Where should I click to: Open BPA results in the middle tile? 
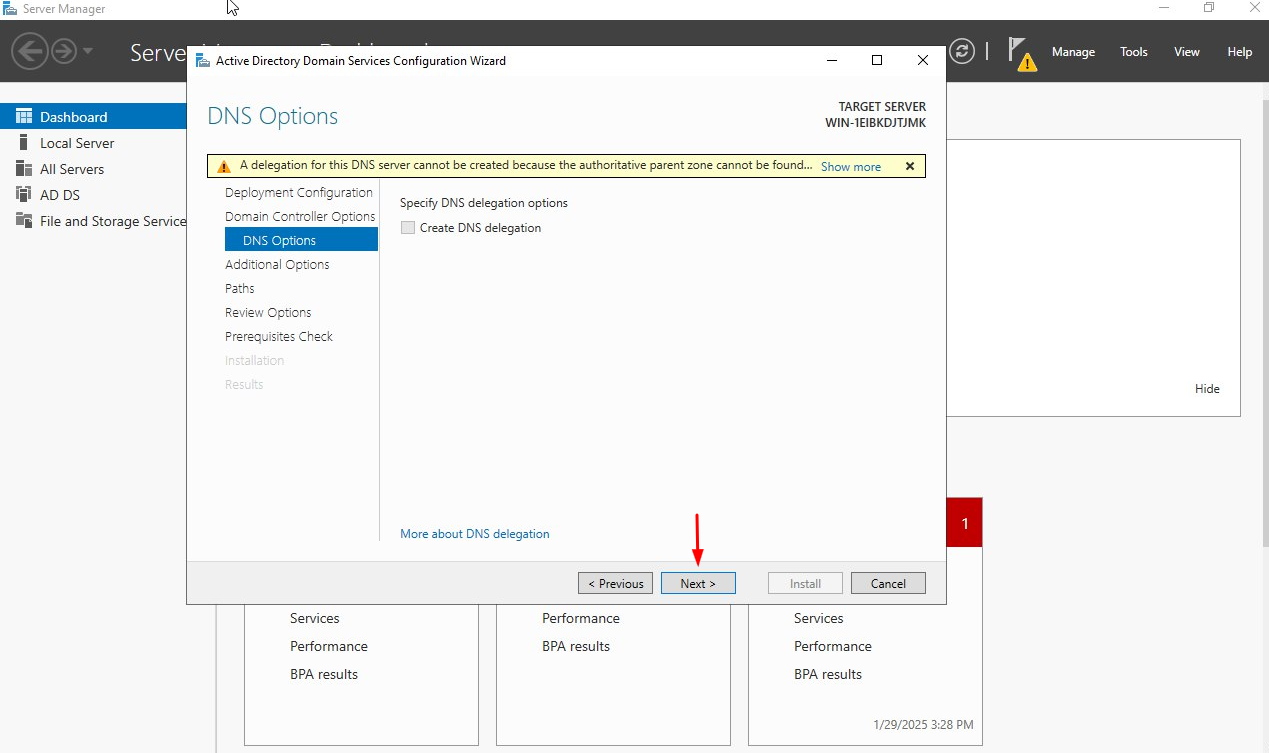576,646
